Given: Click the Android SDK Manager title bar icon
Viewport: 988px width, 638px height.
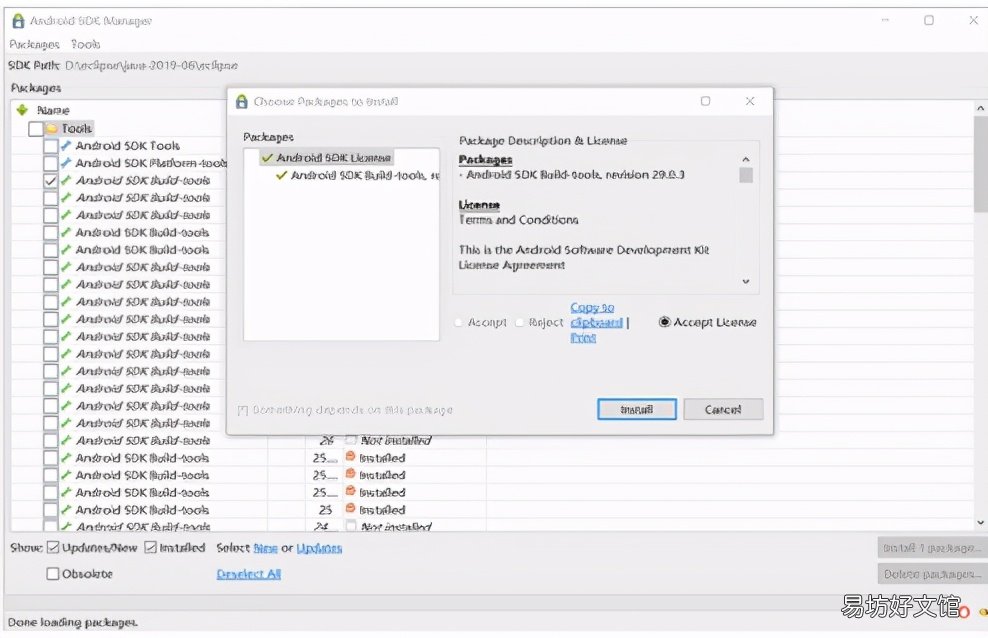Looking at the screenshot, I should tap(18, 21).
